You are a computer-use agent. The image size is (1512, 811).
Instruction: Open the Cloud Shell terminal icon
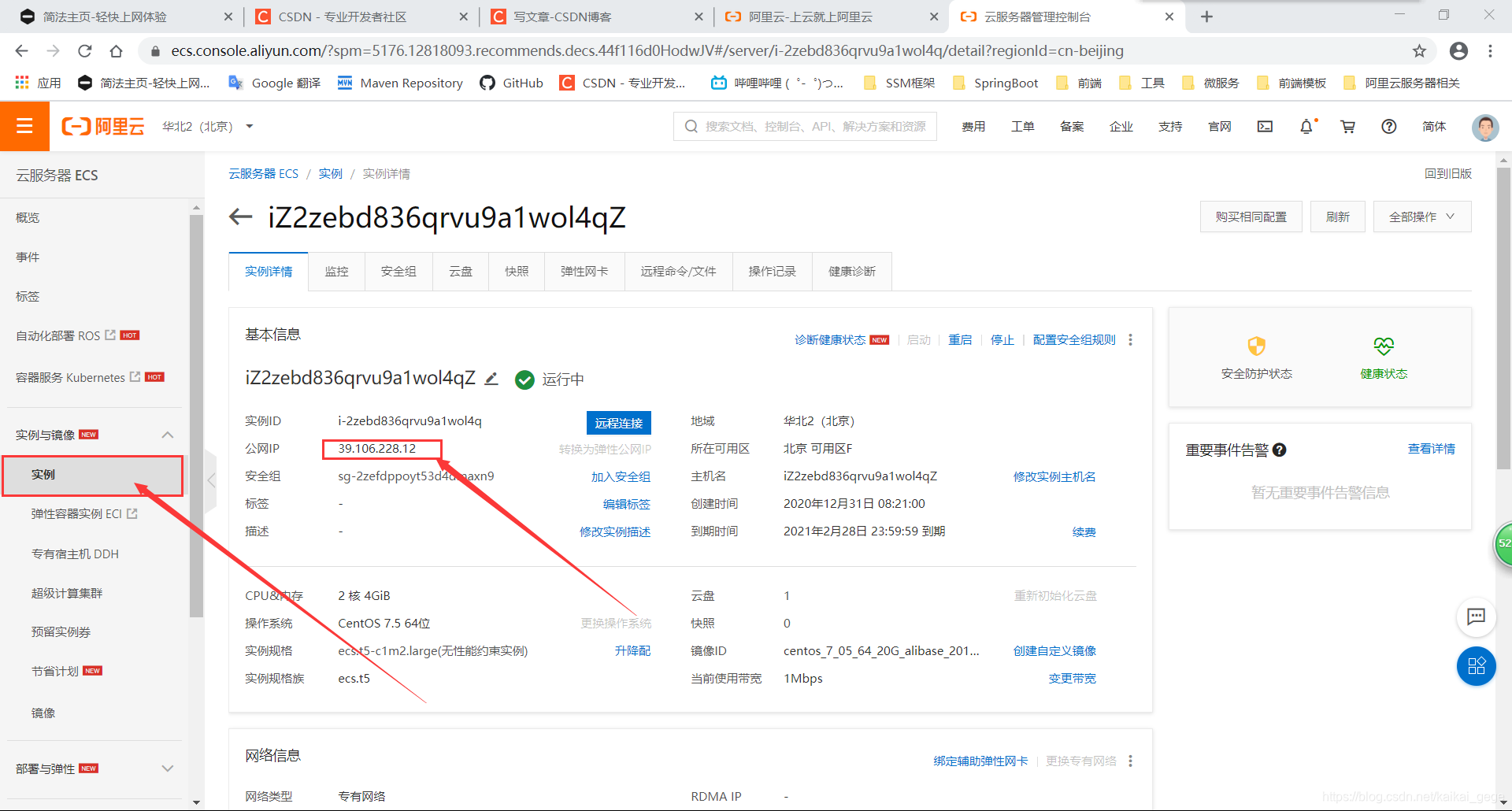pyautogui.click(x=1265, y=126)
